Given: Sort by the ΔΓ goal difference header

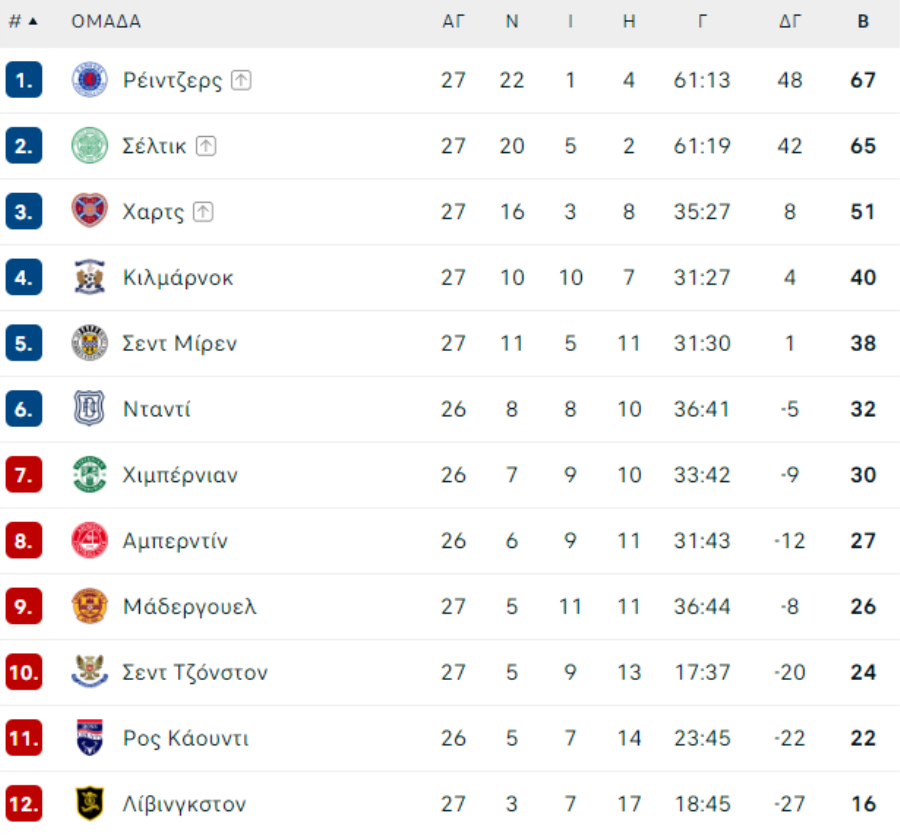Looking at the screenshot, I should tap(790, 22).
